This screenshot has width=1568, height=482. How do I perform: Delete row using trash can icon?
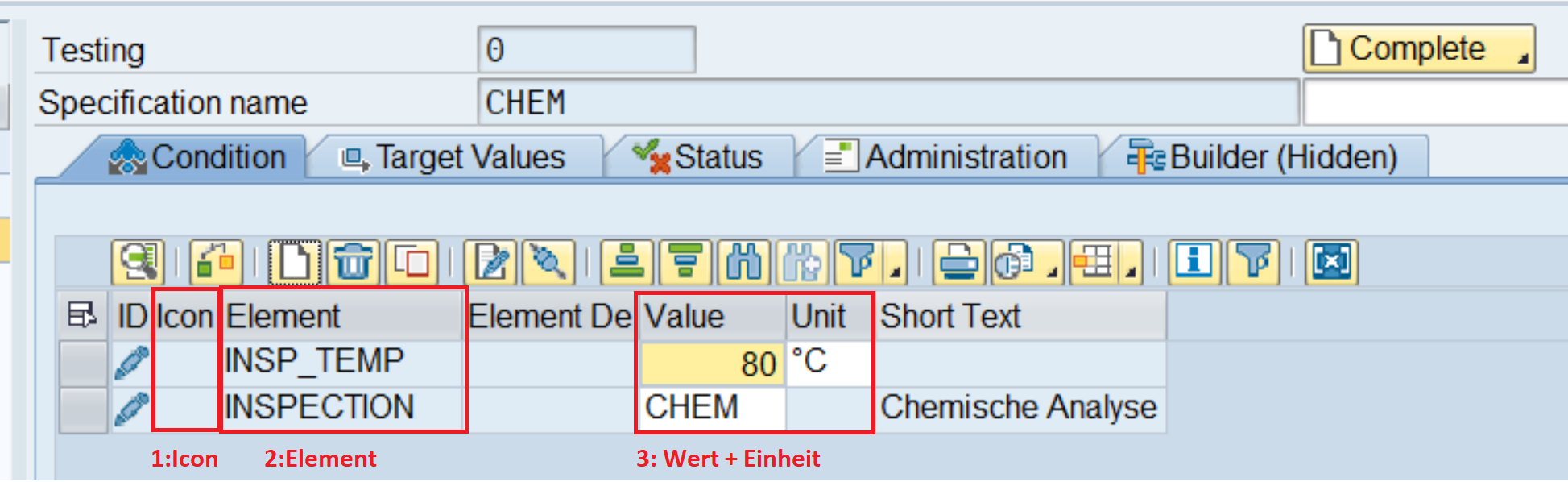pos(354,263)
